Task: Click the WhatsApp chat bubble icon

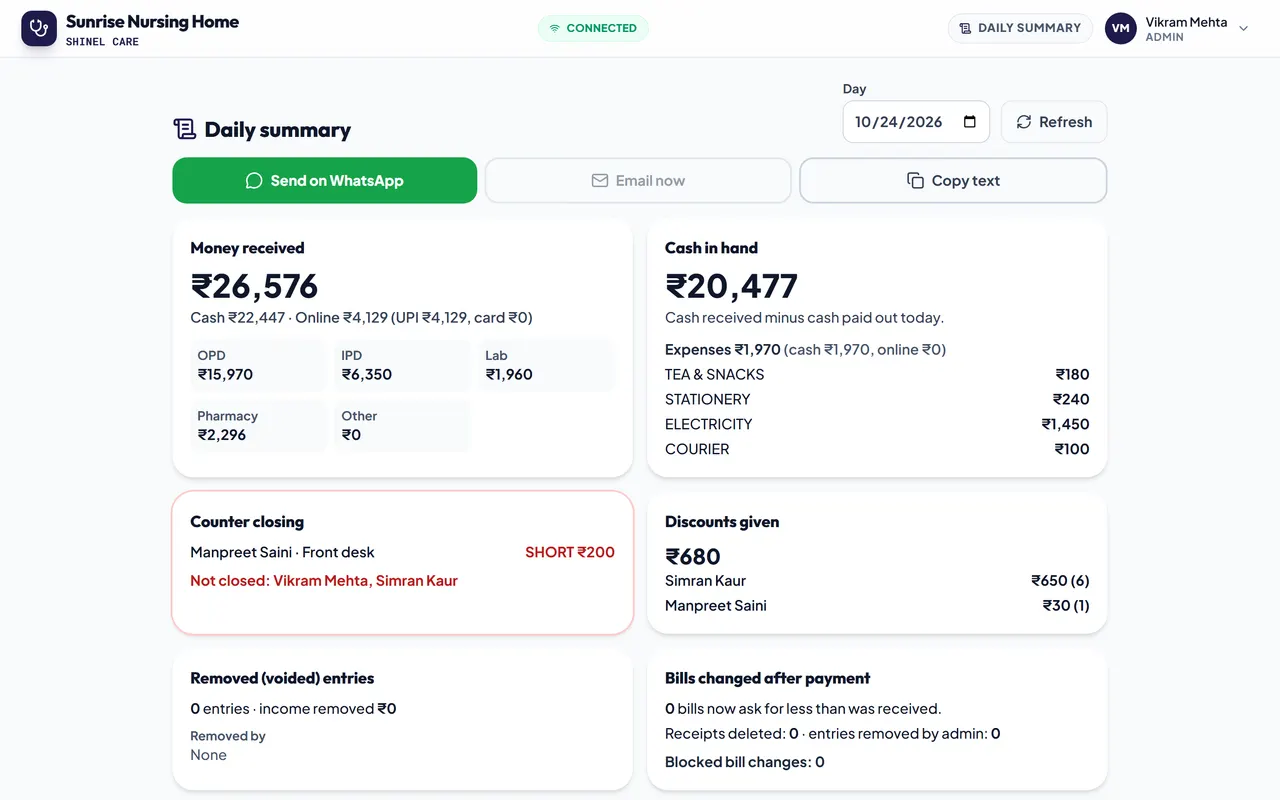Action: 254,181
